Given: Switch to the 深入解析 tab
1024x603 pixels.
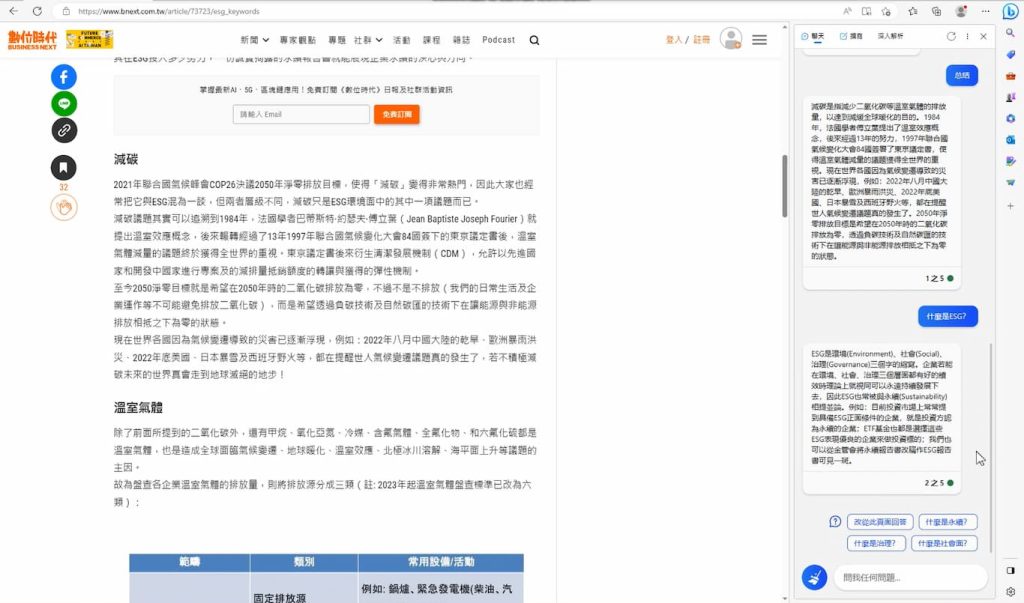Looking at the screenshot, I should (x=889, y=36).
